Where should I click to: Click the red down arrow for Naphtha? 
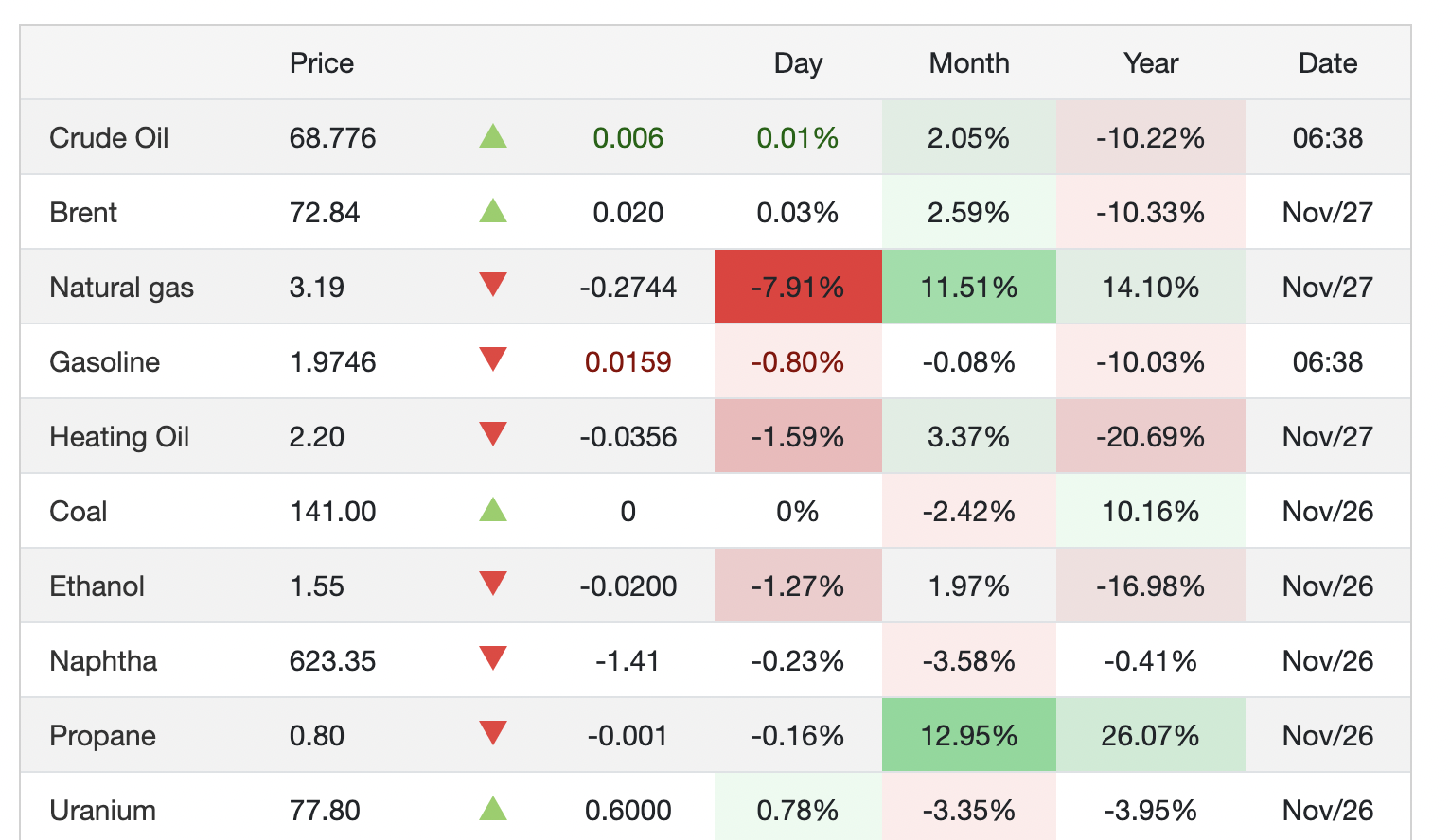tap(493, 658)
